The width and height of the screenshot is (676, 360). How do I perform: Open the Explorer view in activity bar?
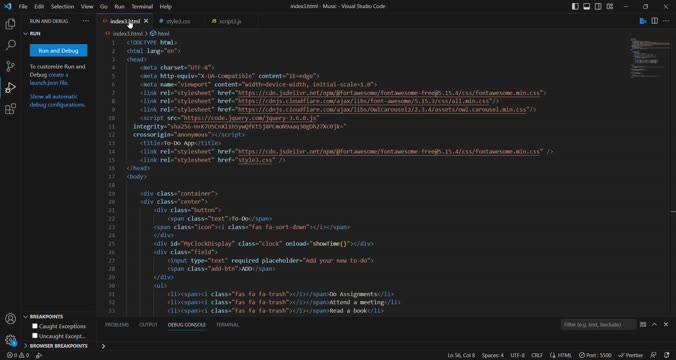tap(10, 24)
